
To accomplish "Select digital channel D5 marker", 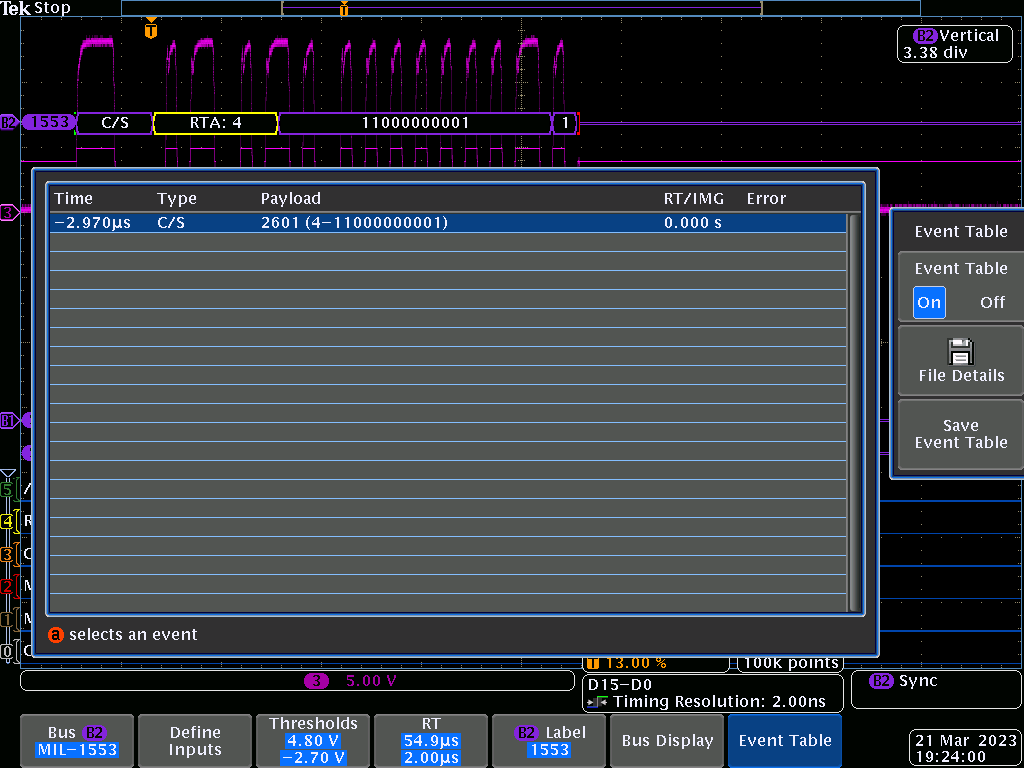I will (x=7, y=488).
